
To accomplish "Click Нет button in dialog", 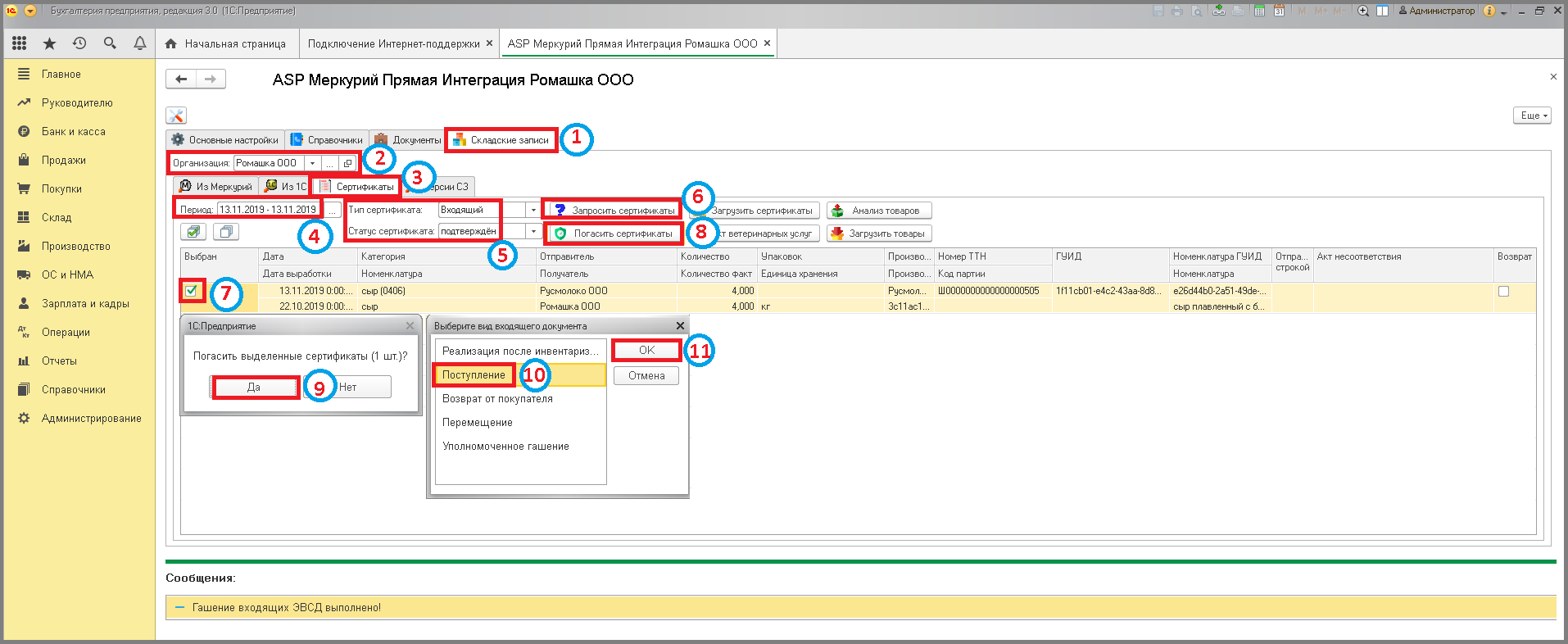I will point(348,387).
